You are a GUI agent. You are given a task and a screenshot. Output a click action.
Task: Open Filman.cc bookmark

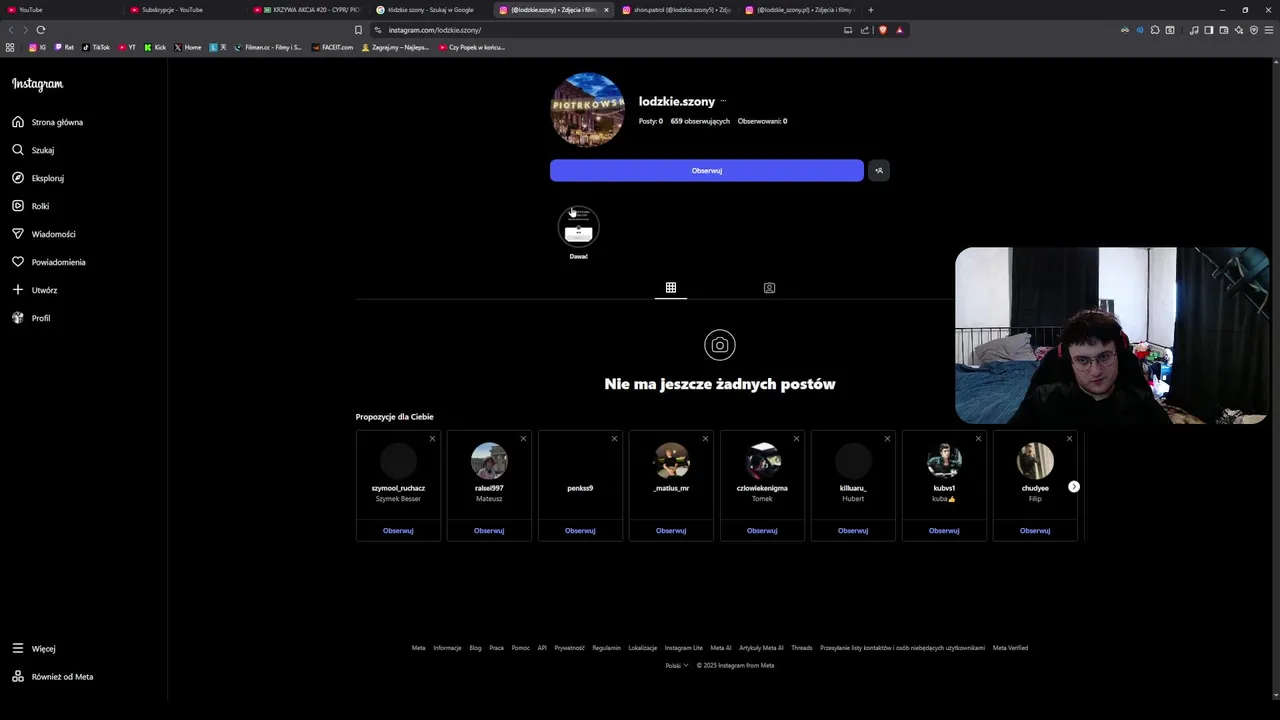click(x=269, y=47)
